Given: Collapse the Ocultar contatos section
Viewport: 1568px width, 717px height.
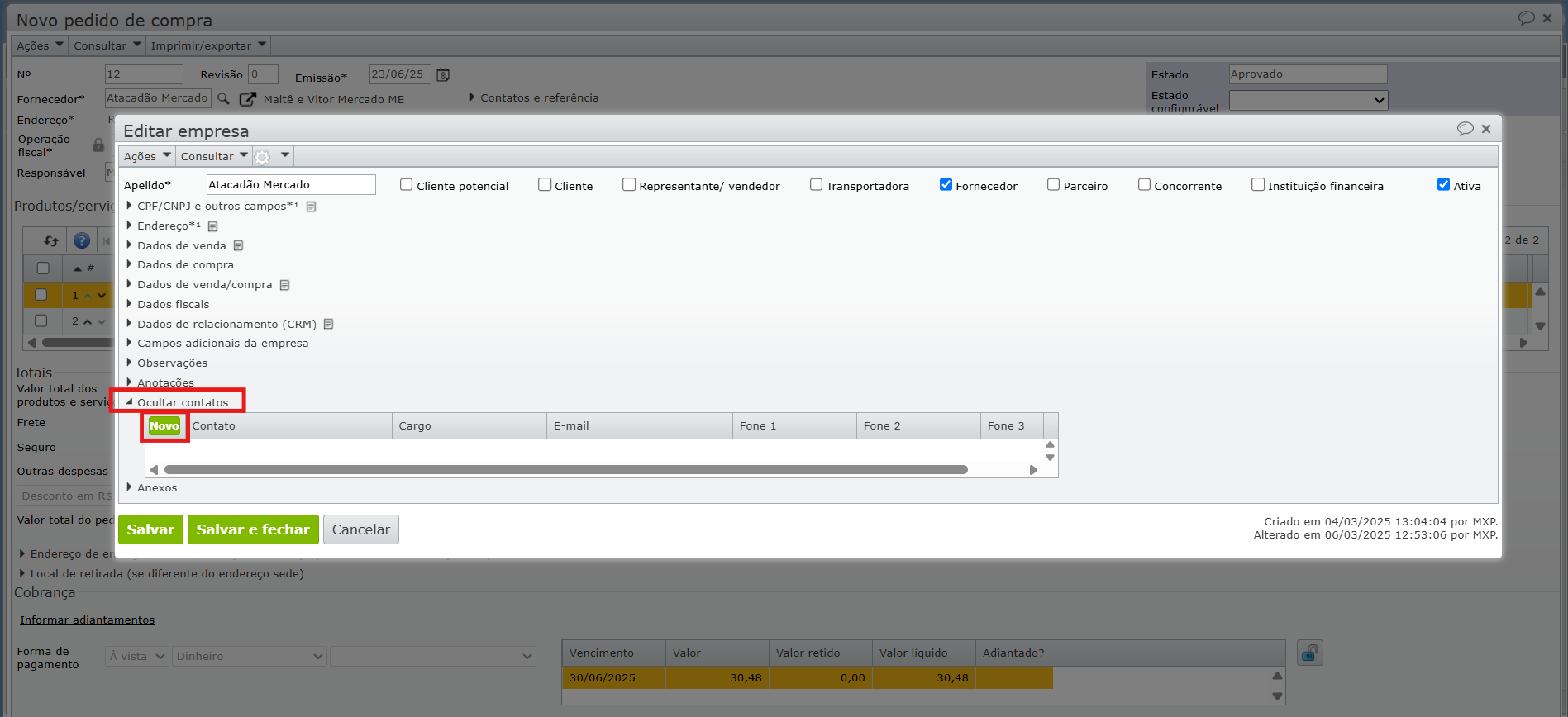Looking at the screenshot, I should click(x=177, y=402).
